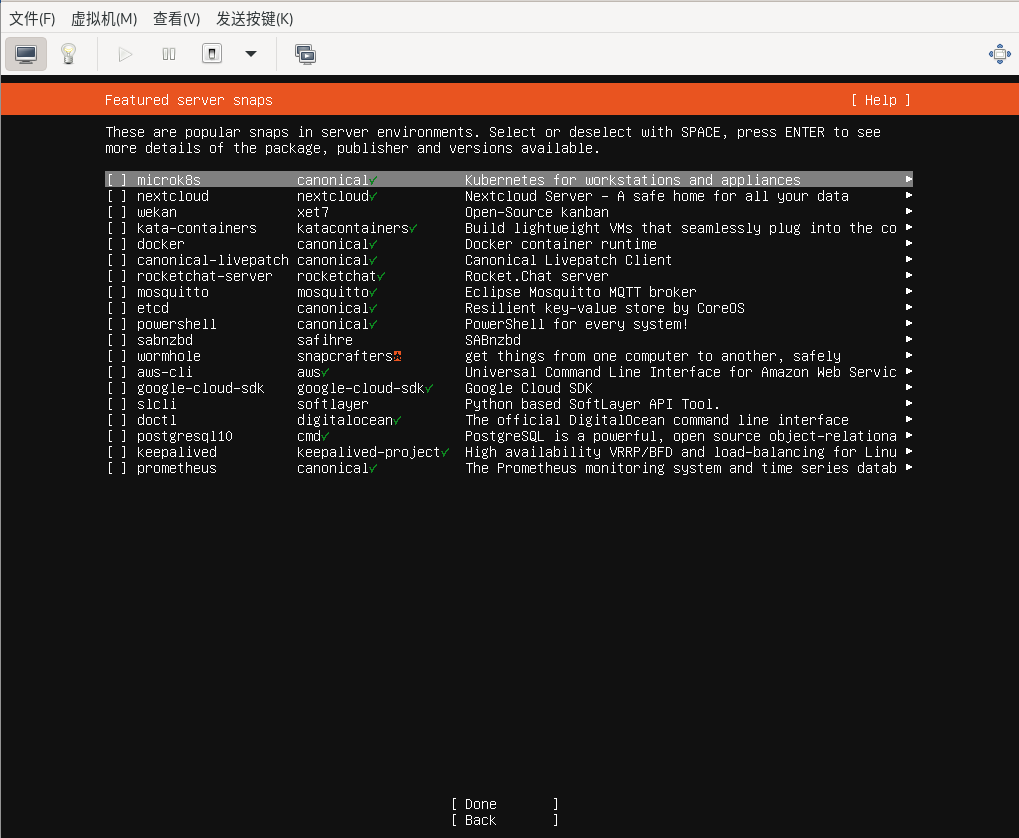Viewport: 1019px width, 838px height.
Task: Show virtual hardware details lightbulb icon
Action: point(68,54)
